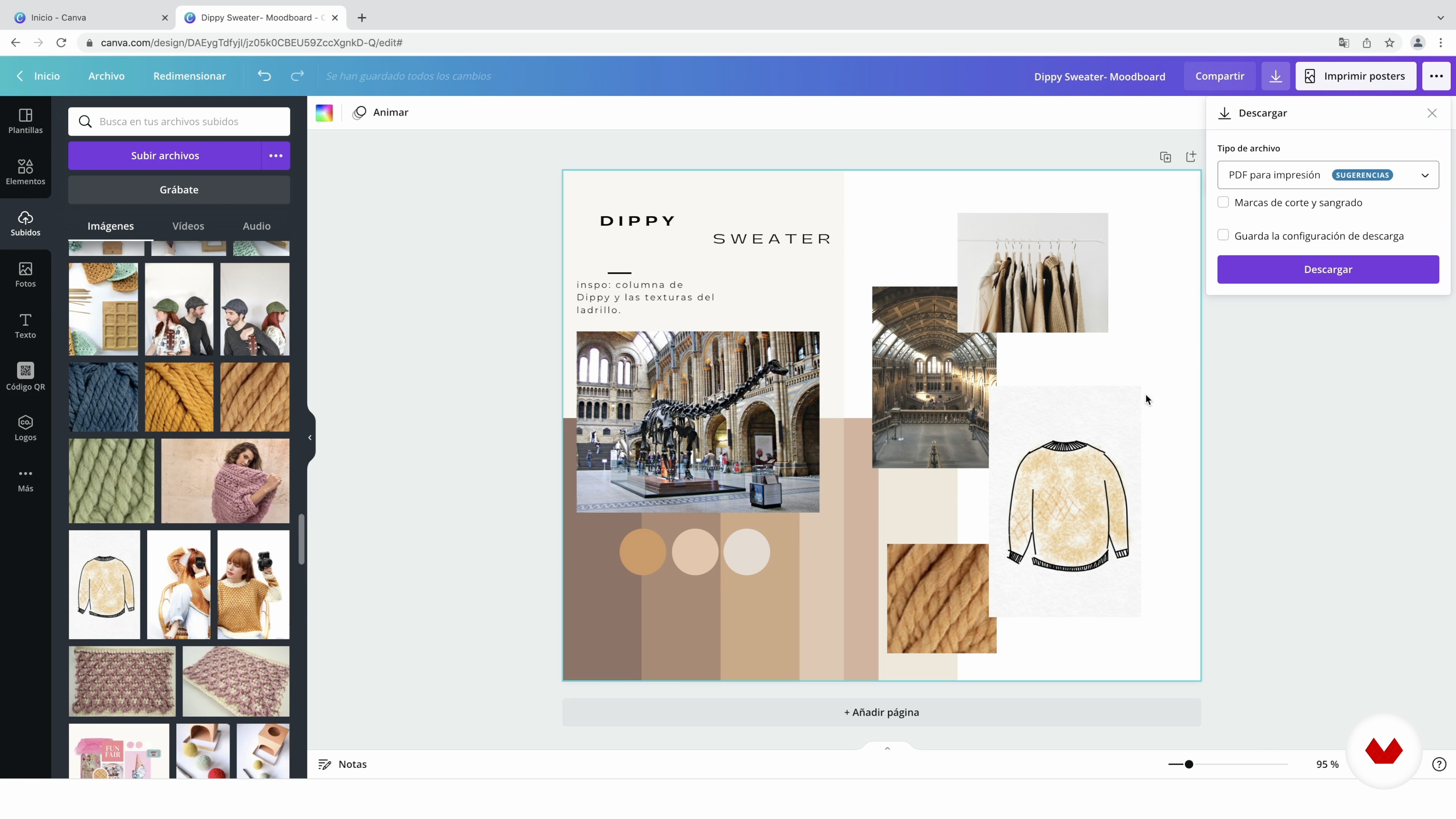Open the Archivo menu
This screenshot has height=819, width=1456.
(x=106, y=76)
